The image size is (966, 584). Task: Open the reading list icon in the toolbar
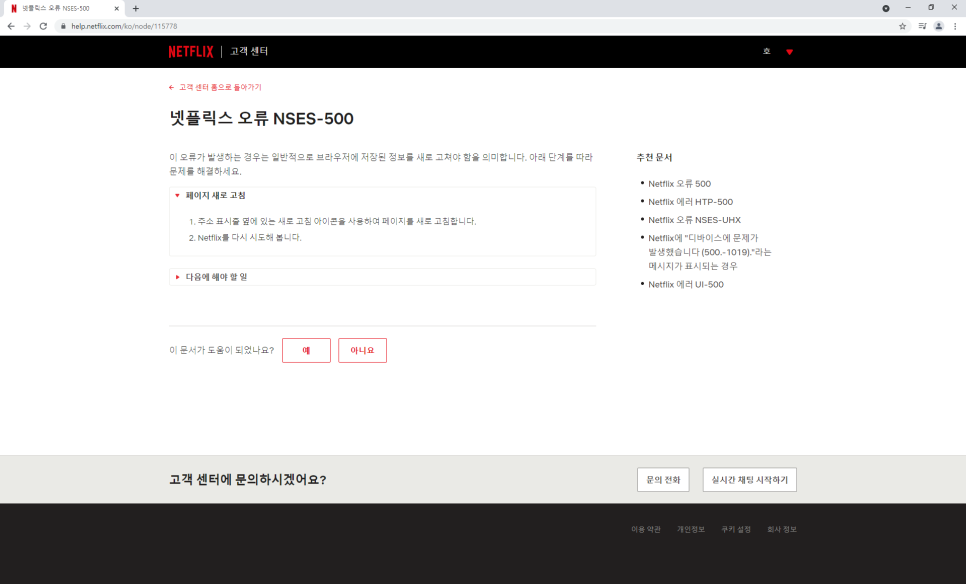(x=922, y=26)
